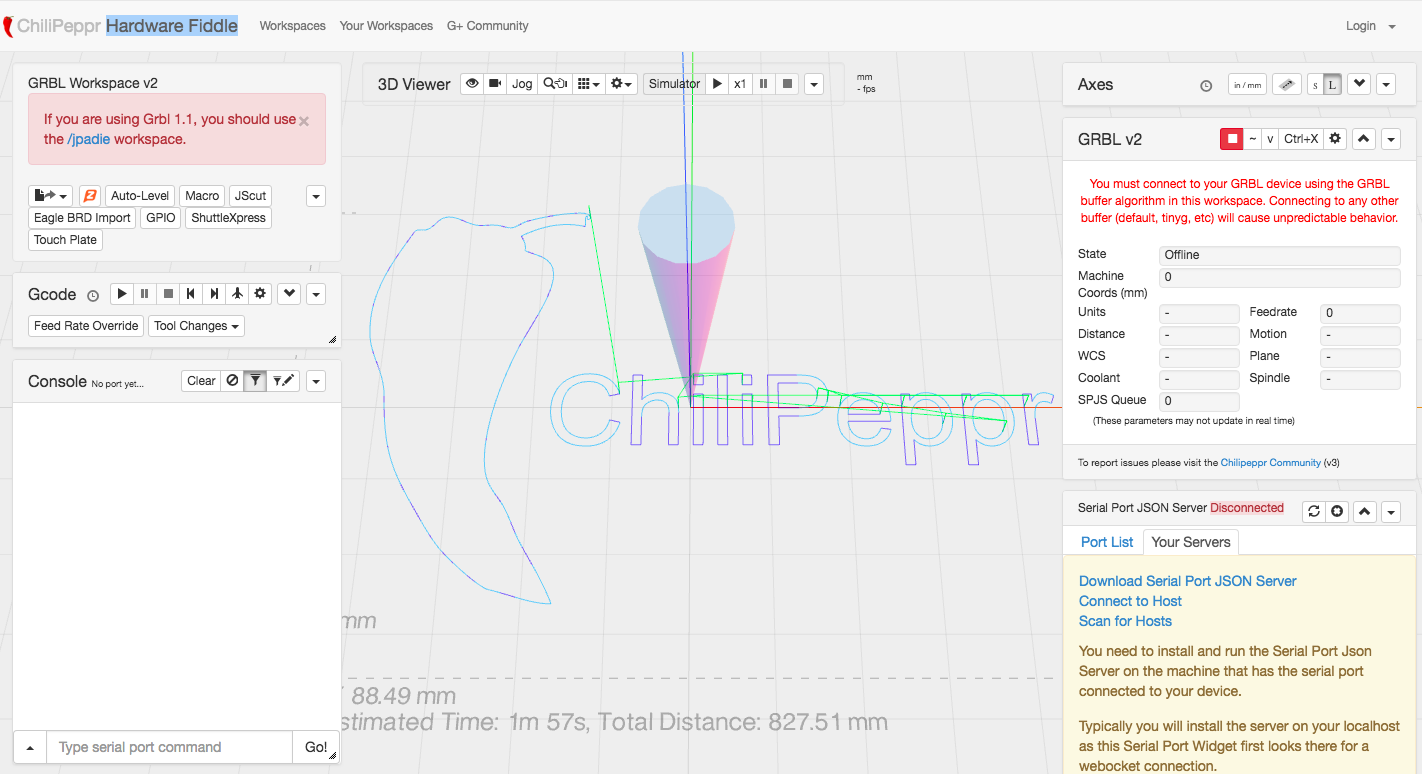
Task: Step back to previous Gcode line
Action: click(191, 294)
